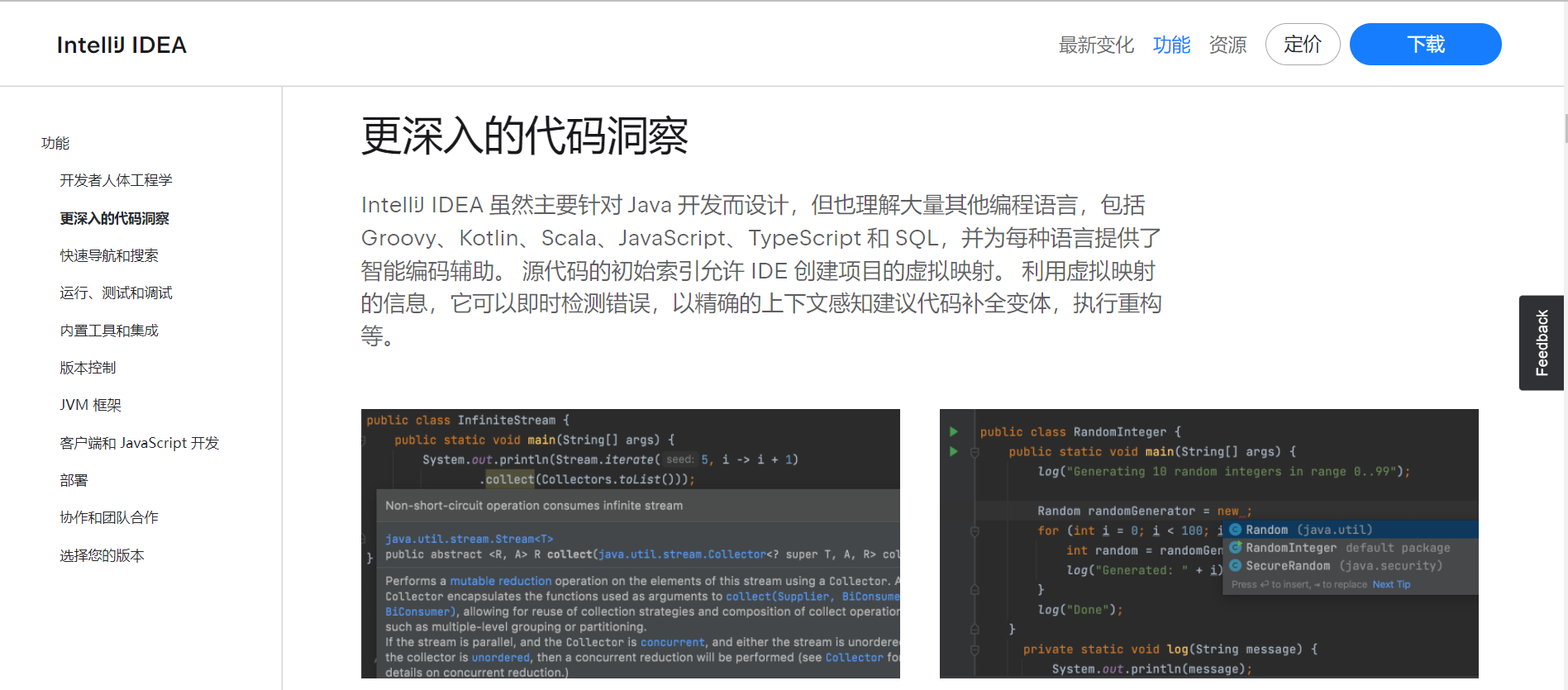This screenshot has width=1568, height=690.
Task: Go to 部署 section
Action: [74, 480]
